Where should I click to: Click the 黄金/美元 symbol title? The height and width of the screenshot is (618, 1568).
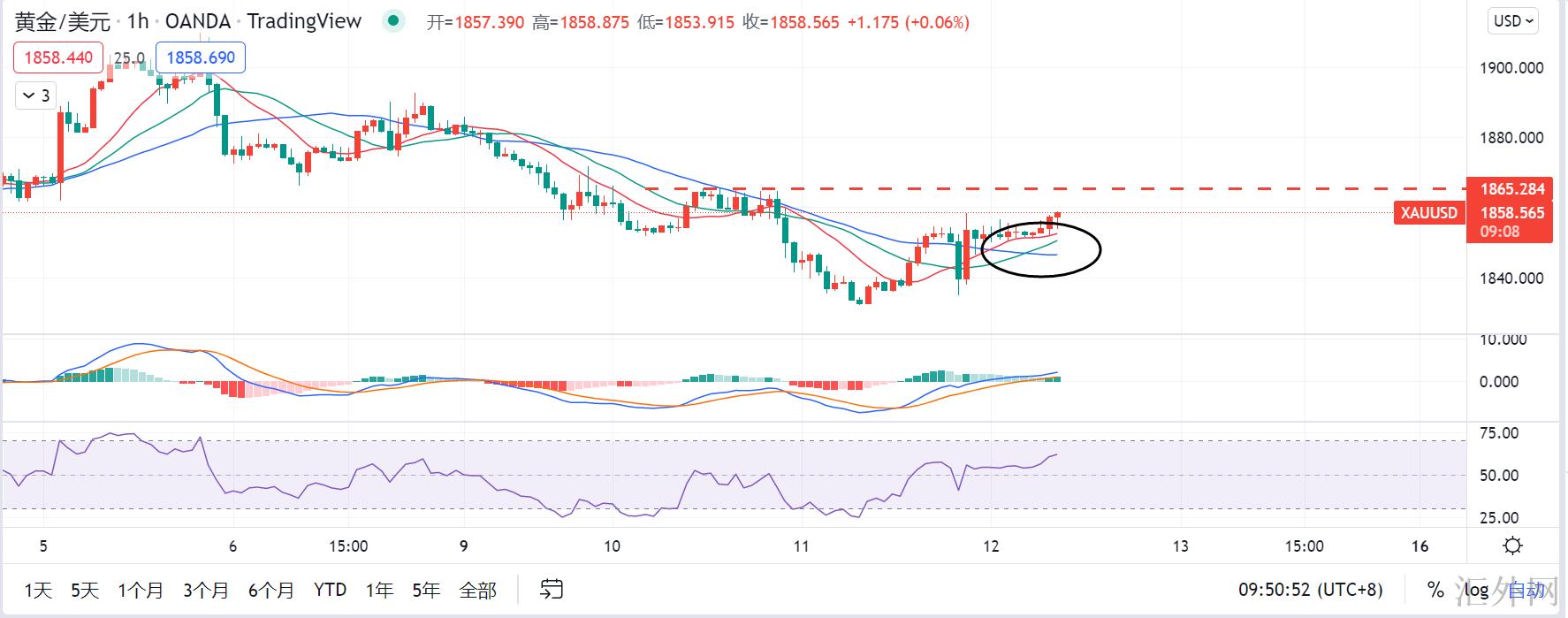pos(62,21)
